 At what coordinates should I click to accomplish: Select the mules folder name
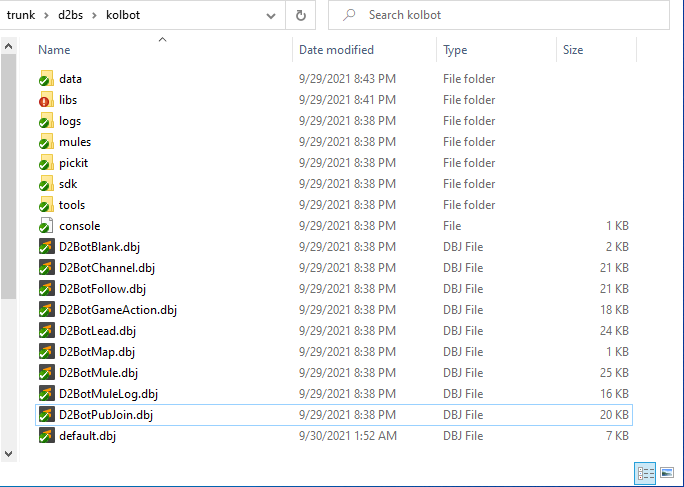(x=75, y=142)
